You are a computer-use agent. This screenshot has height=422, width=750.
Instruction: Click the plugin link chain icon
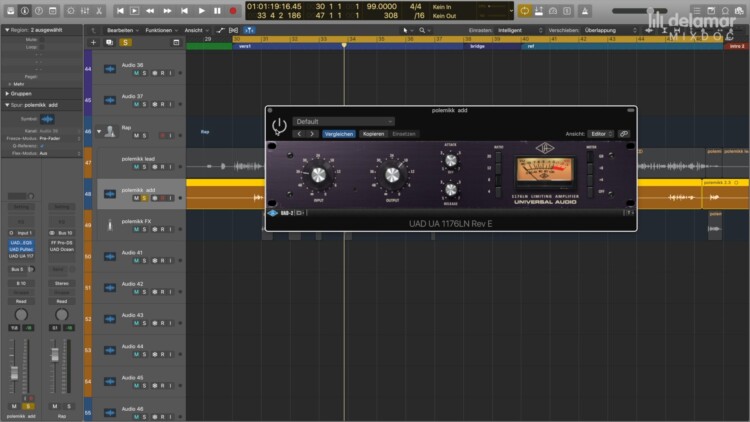tap(624, 134)
